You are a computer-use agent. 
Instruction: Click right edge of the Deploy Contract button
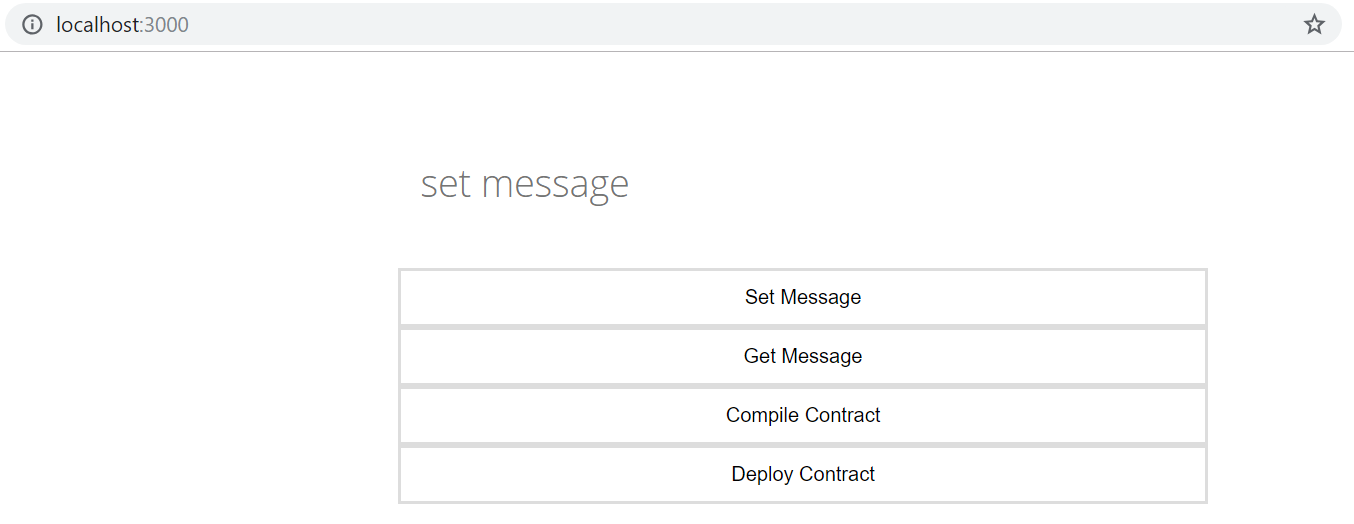click(1195, 474)
